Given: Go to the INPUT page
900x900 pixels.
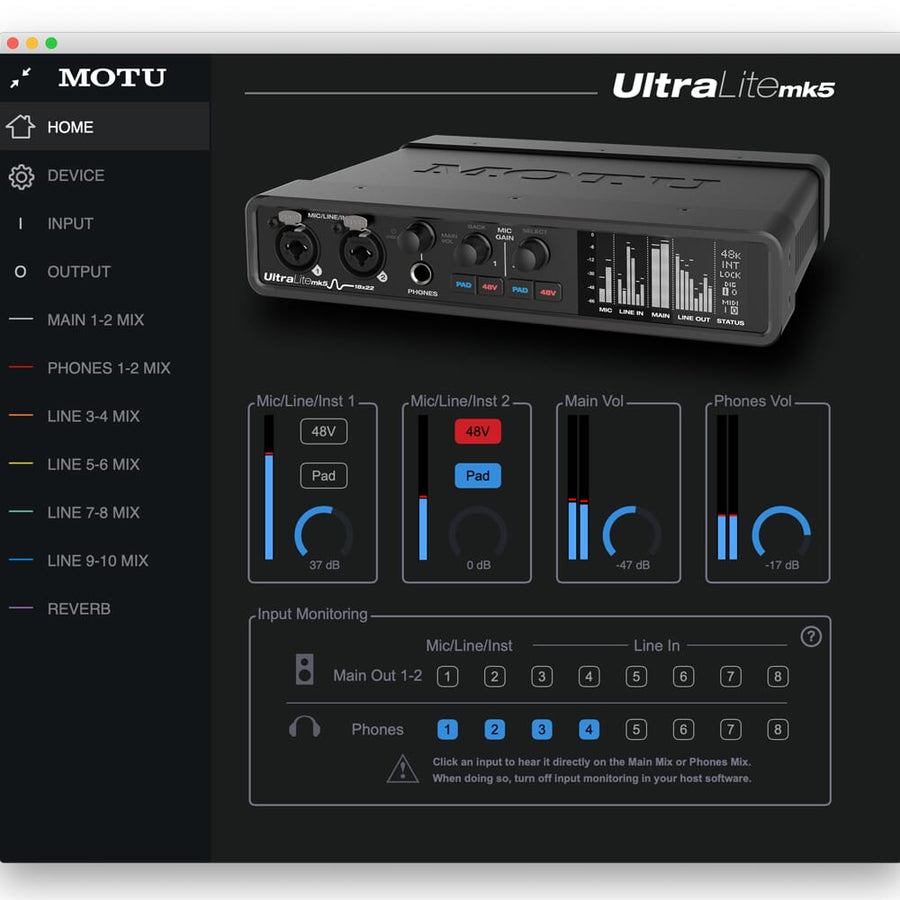Looking at the screenshot, I should 104,223.
